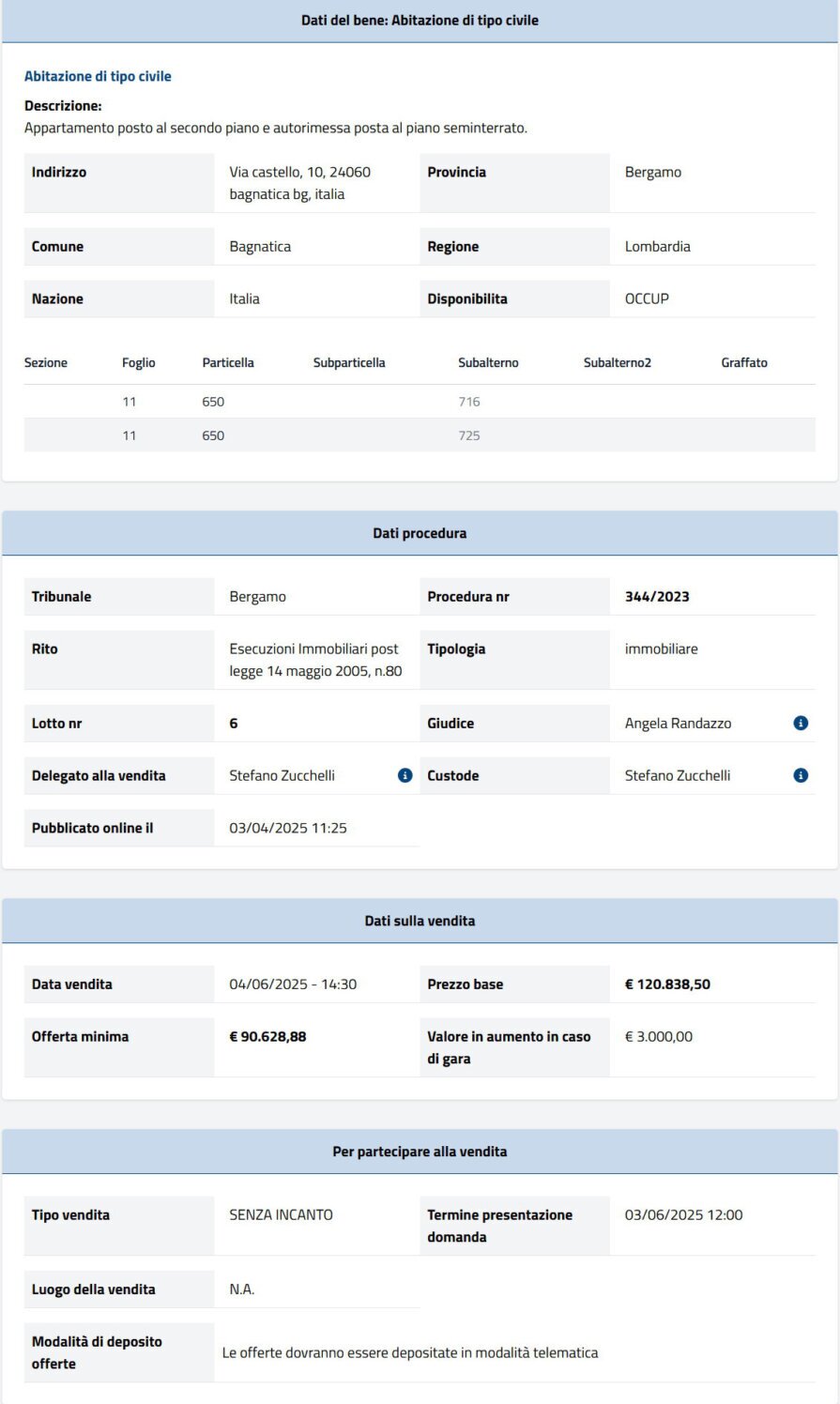Click the blue 'Abitazione di tipo civile' heading

[98, 76]
